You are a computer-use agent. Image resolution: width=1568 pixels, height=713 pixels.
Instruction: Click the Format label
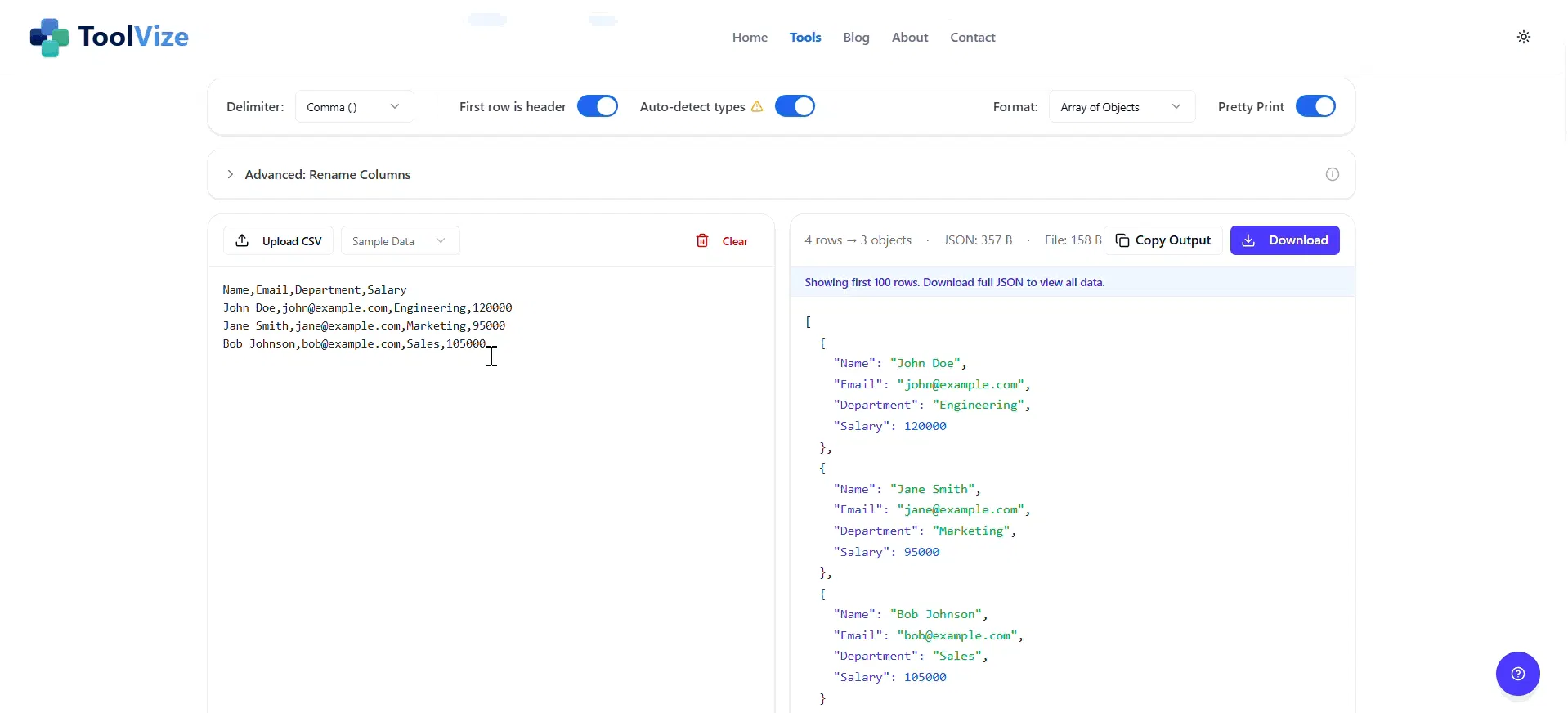tap(1015, 106)
